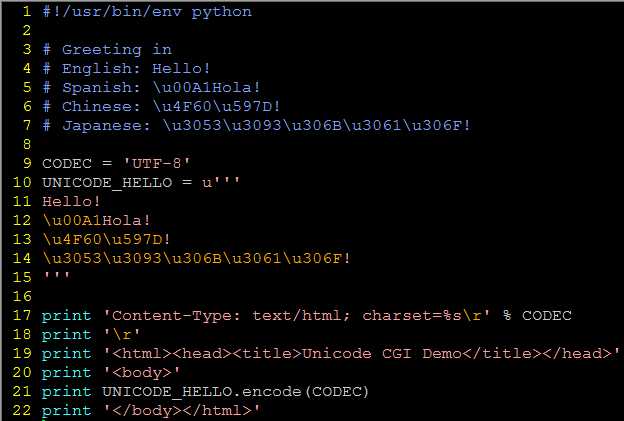624x421 pixels.
Task: Click the '<body>' string on line 20
Action: (x=142, y=372)
